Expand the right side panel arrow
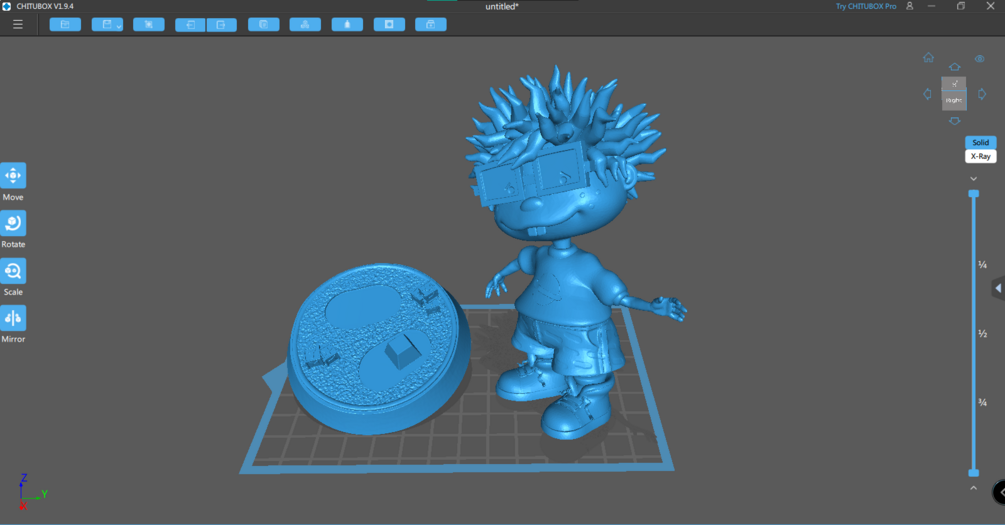Screen dimensions: 1005x525 (x=998, y=288)
